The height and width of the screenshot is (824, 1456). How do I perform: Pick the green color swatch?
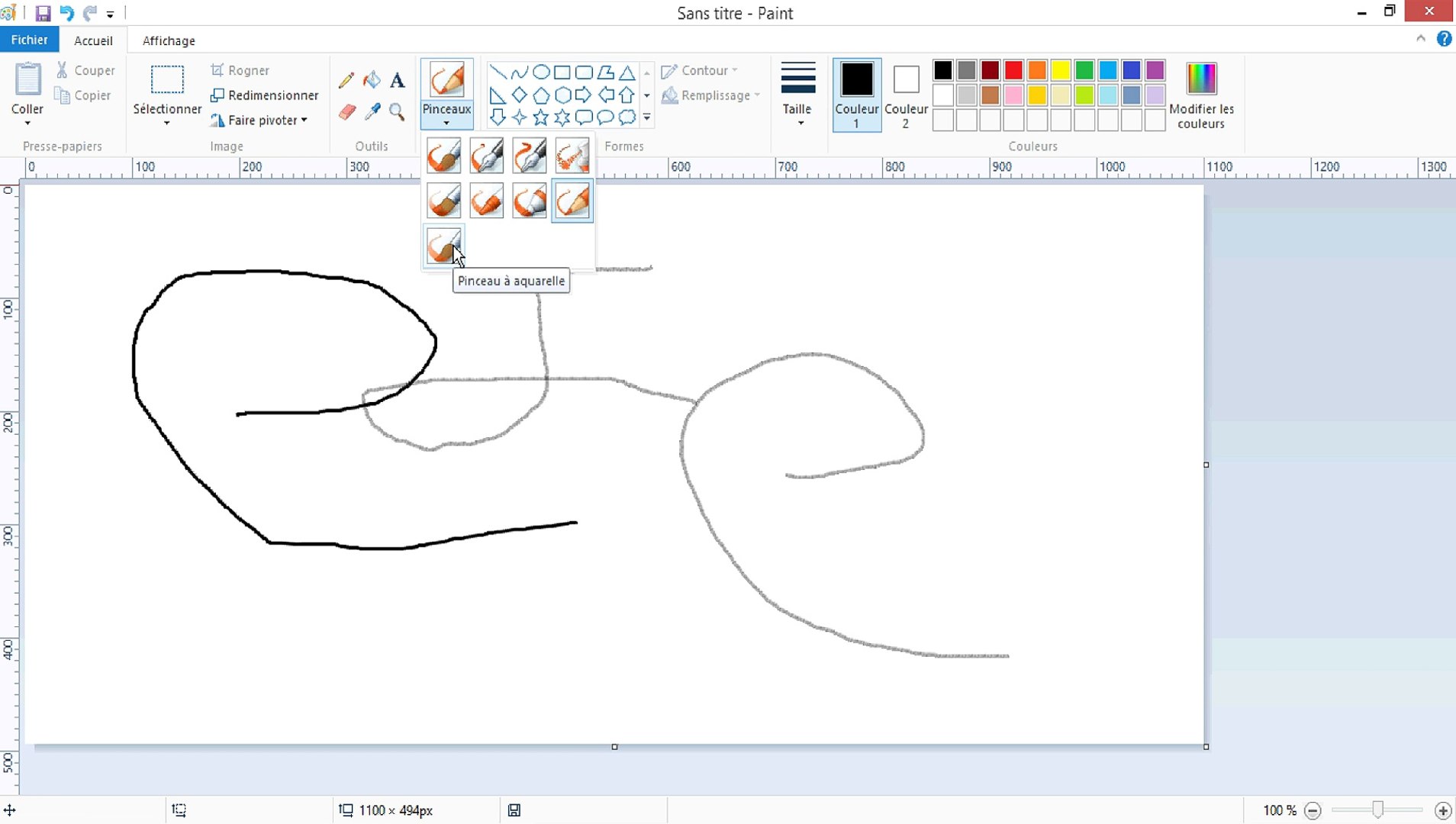(1084, 70)
